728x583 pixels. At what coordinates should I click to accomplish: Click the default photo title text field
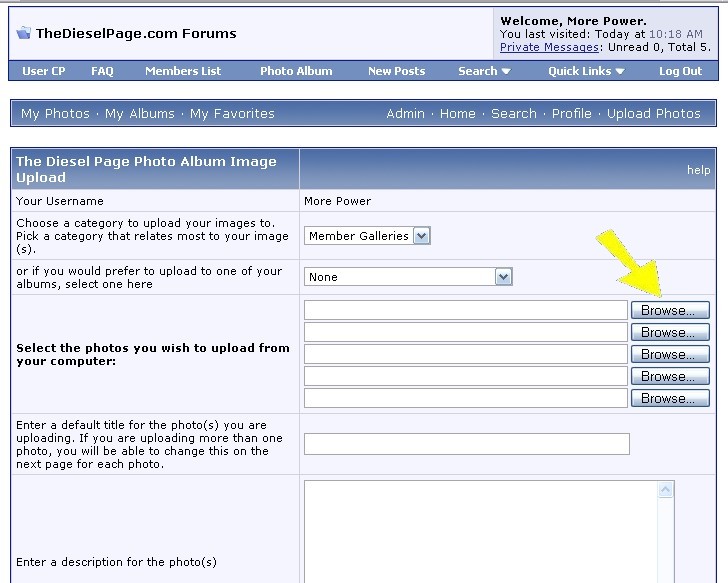tap(466, 444)
